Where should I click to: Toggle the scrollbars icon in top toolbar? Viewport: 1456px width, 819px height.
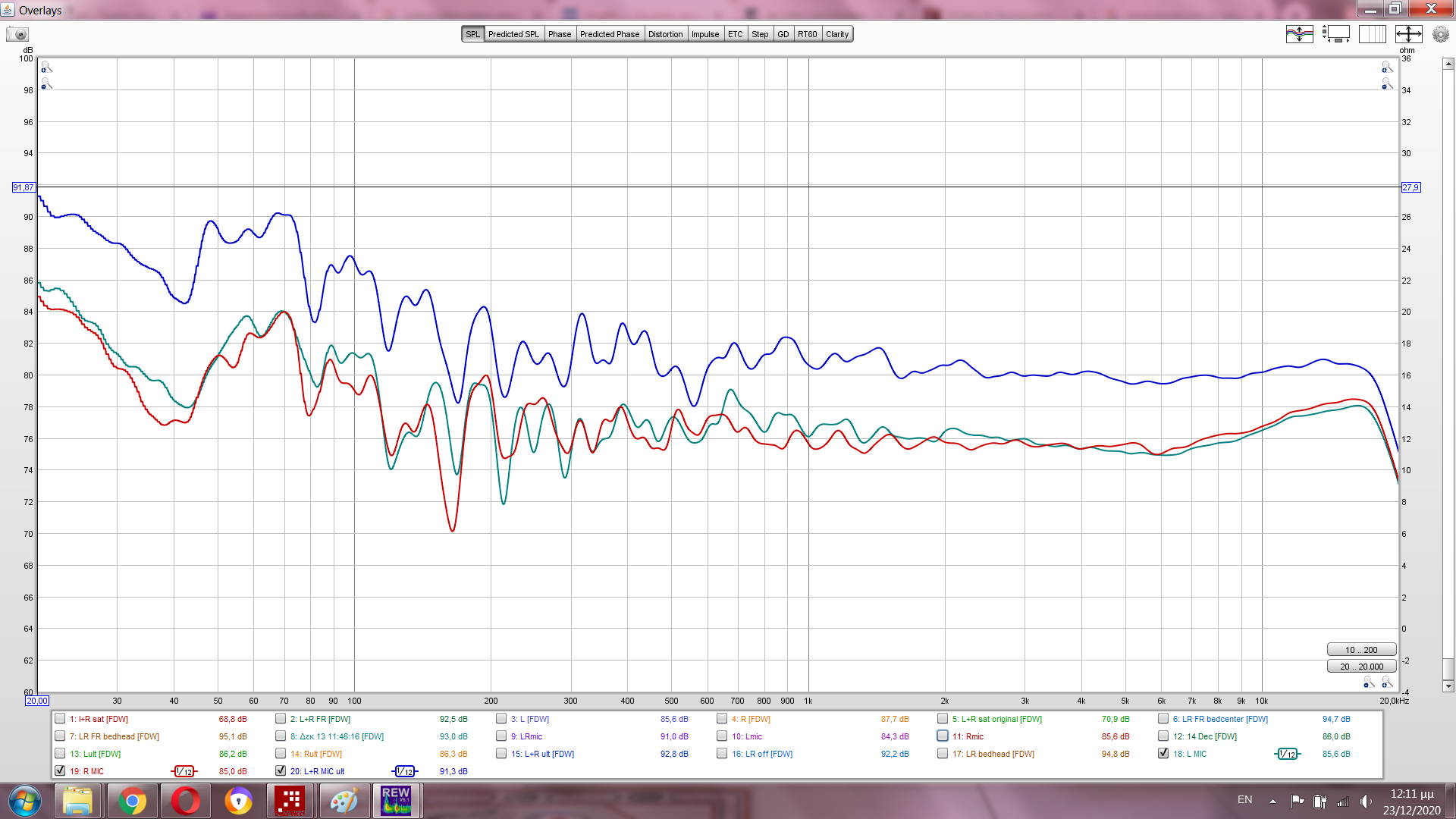[1336, 34]
